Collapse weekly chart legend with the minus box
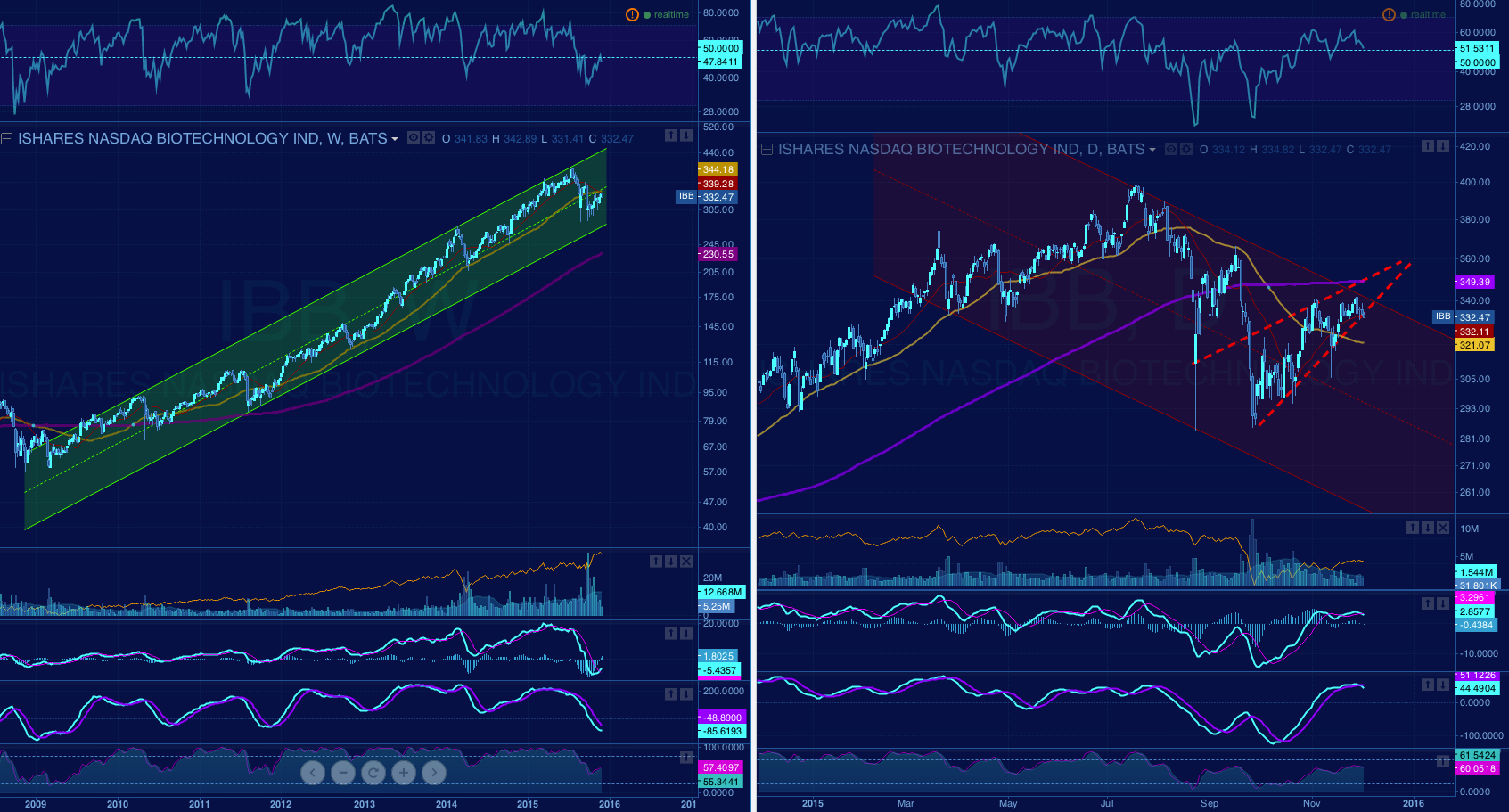1509x812 pixels. tap(6, 138)
